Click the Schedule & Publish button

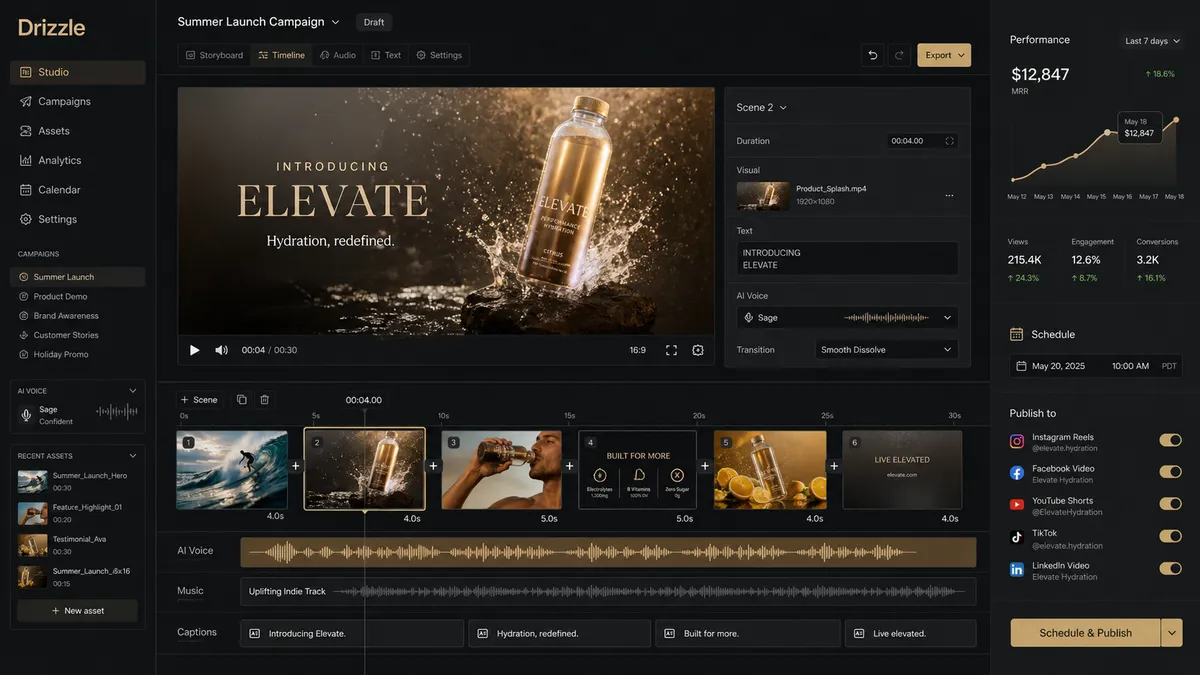(x=1085, y=633)
